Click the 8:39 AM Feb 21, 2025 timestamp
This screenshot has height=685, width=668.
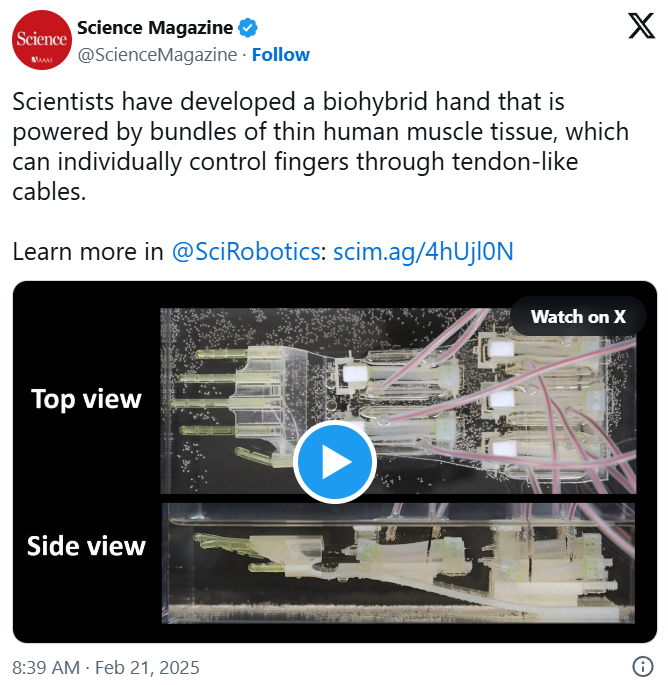pyautogui.click(x=106, y=668)
